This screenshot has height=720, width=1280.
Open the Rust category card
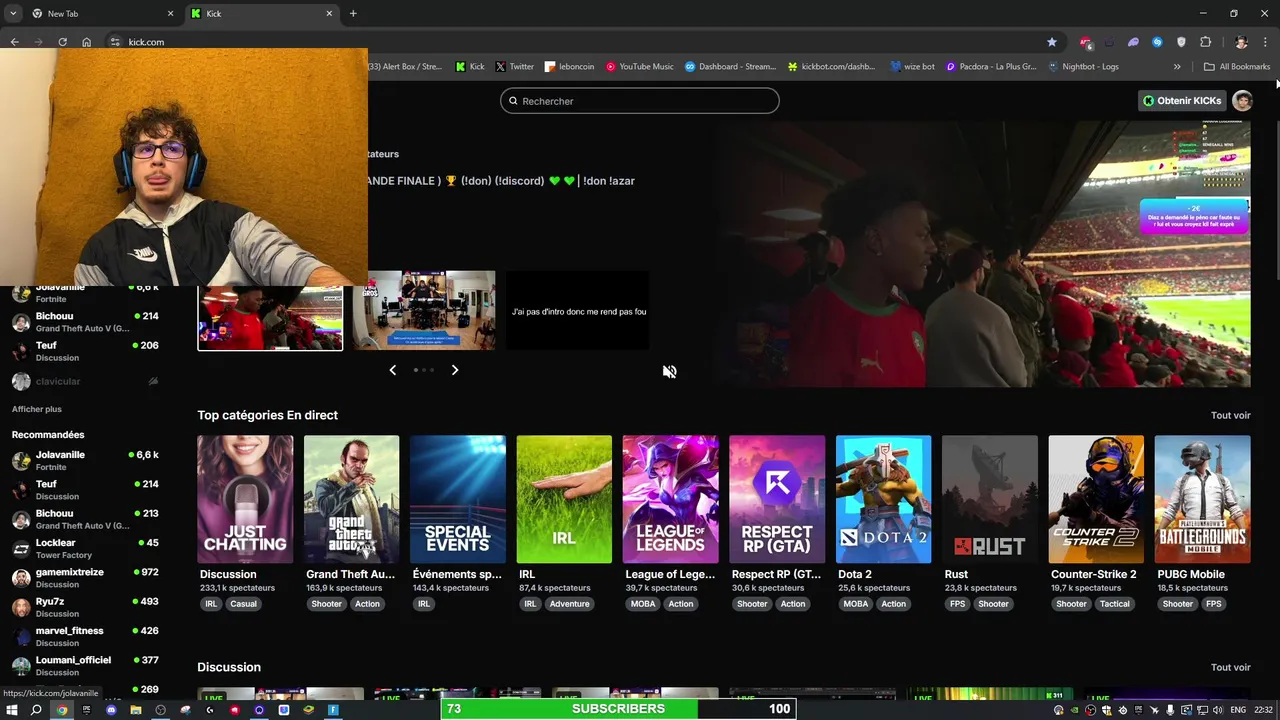point(990,499)
